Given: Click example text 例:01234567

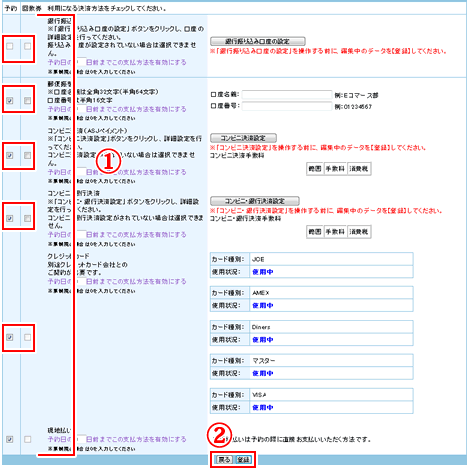Looking at the screenshot, I should tap(353, 107).
